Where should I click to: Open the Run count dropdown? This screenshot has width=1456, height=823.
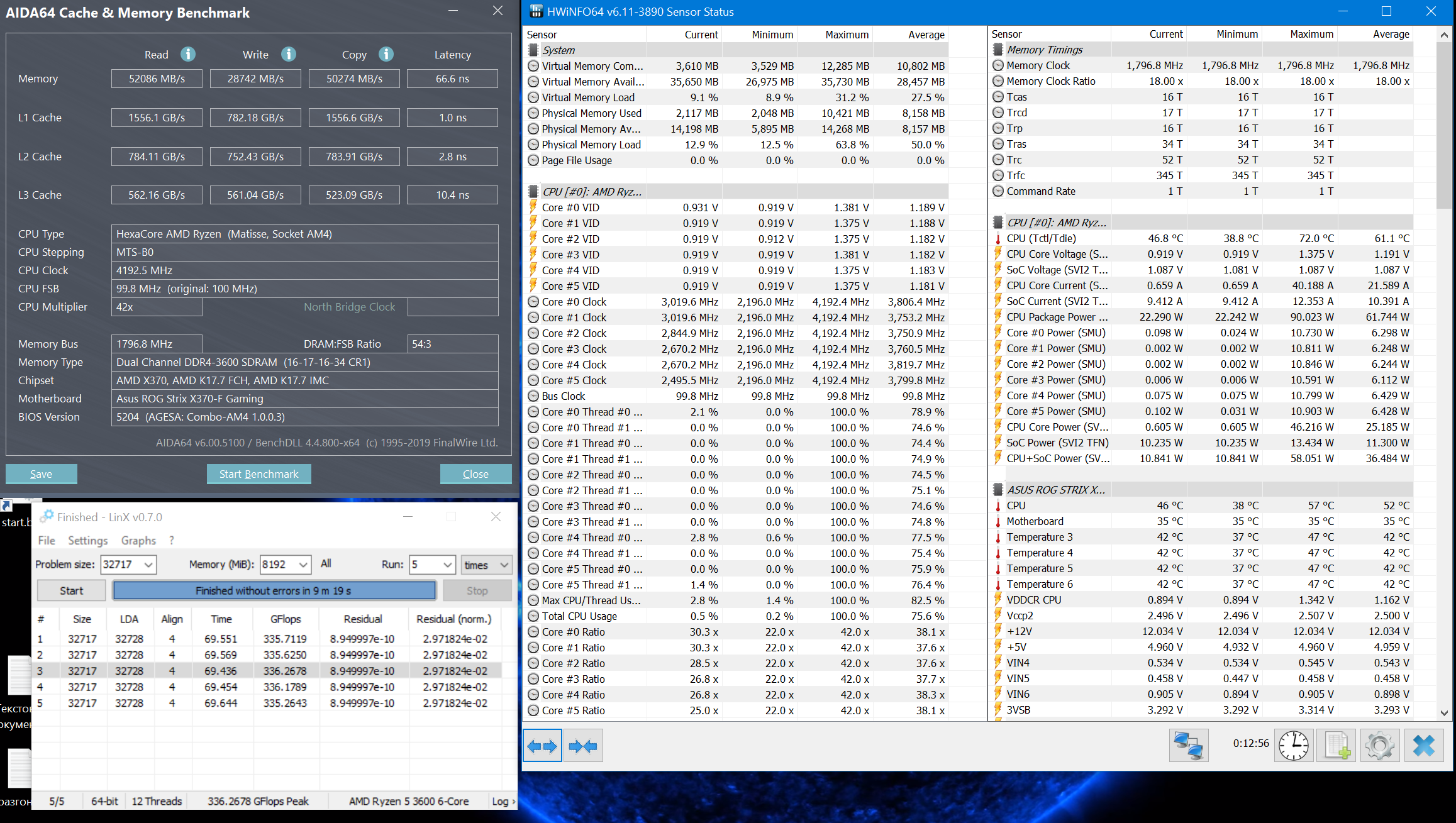coord(448,565)
